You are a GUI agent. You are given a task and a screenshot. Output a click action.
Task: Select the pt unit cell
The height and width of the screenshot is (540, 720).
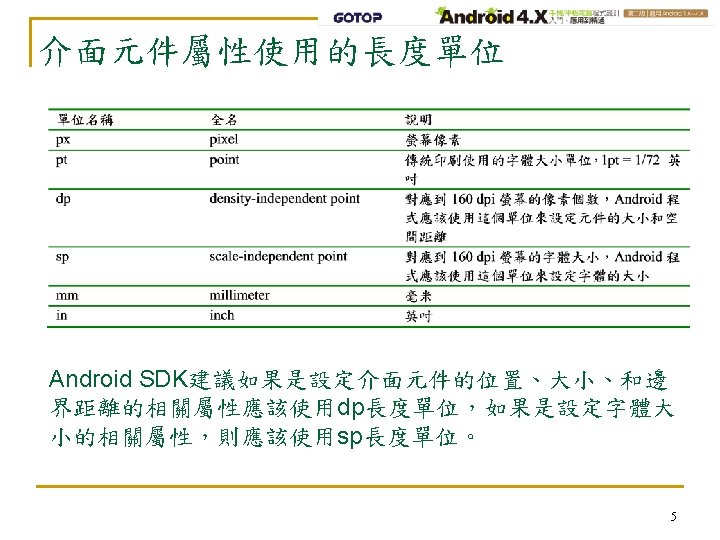pyautogui.click(x=62, y=160)
